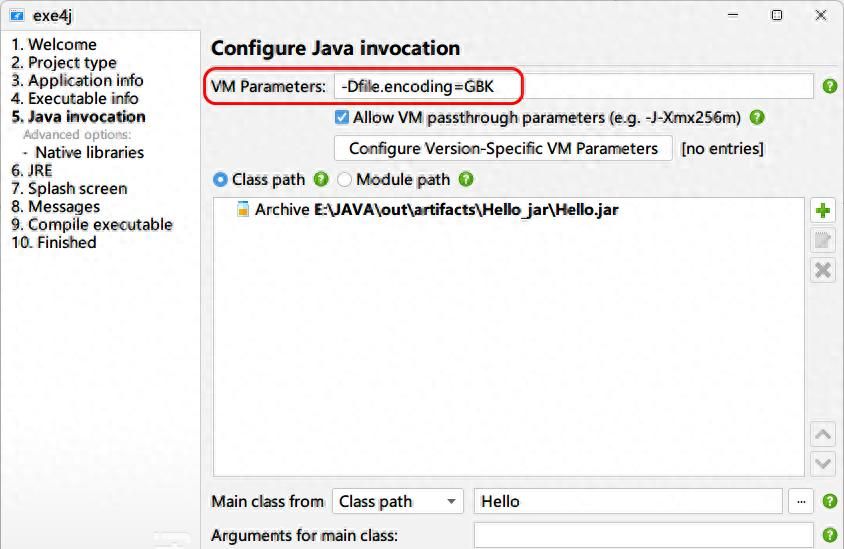Click the green plus add classpath icon
844x549 pixels.
click(823, 211)
